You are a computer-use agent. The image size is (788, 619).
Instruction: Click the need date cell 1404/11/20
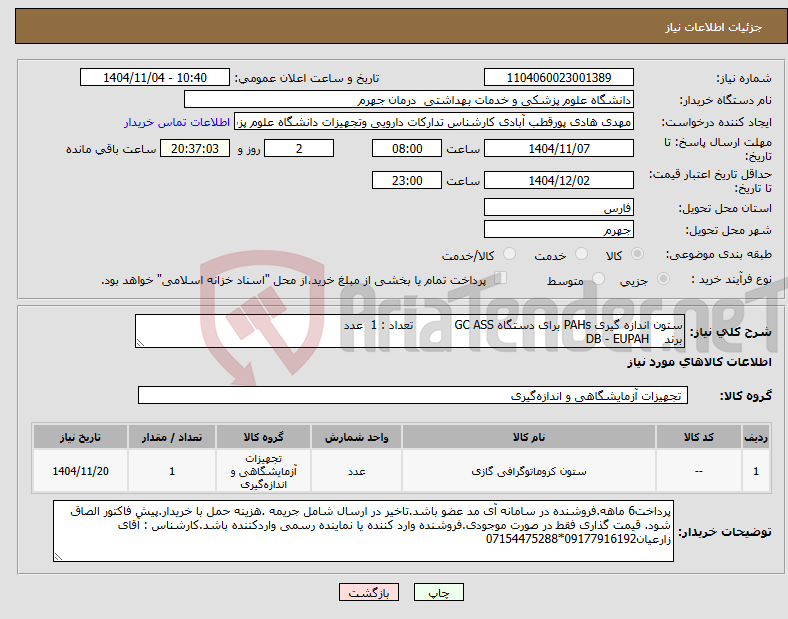click(80, 471)
